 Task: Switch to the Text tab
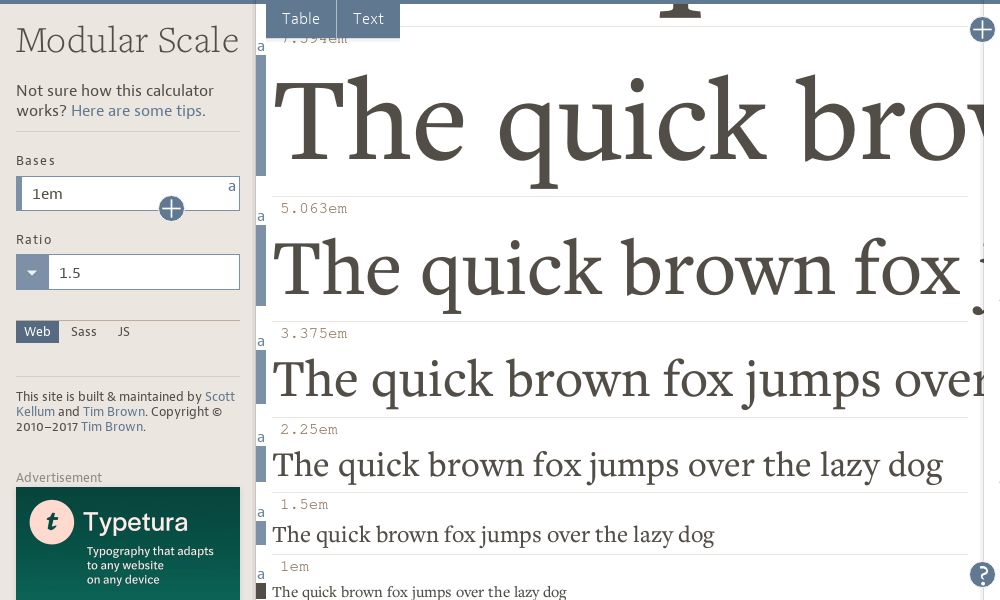[368, 19]
